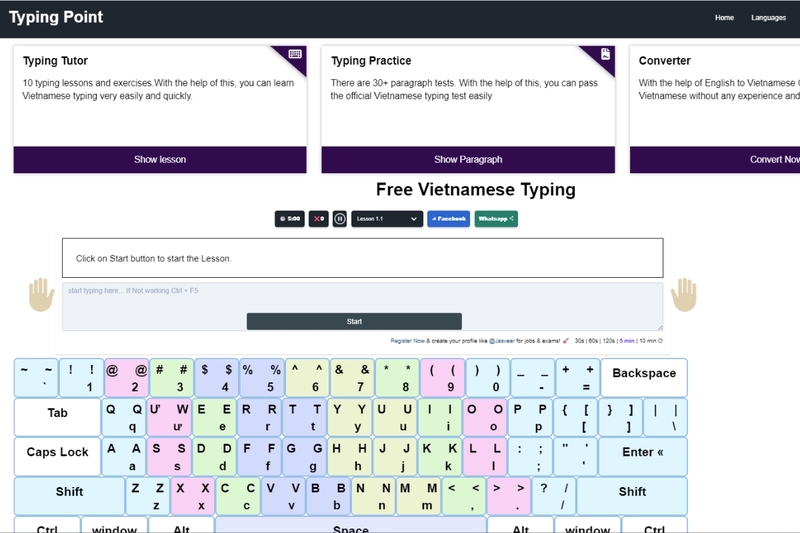Screen dimensions: 800x533
Task: Open the @Jasveer profile link
Action: (x=502, y=341)
